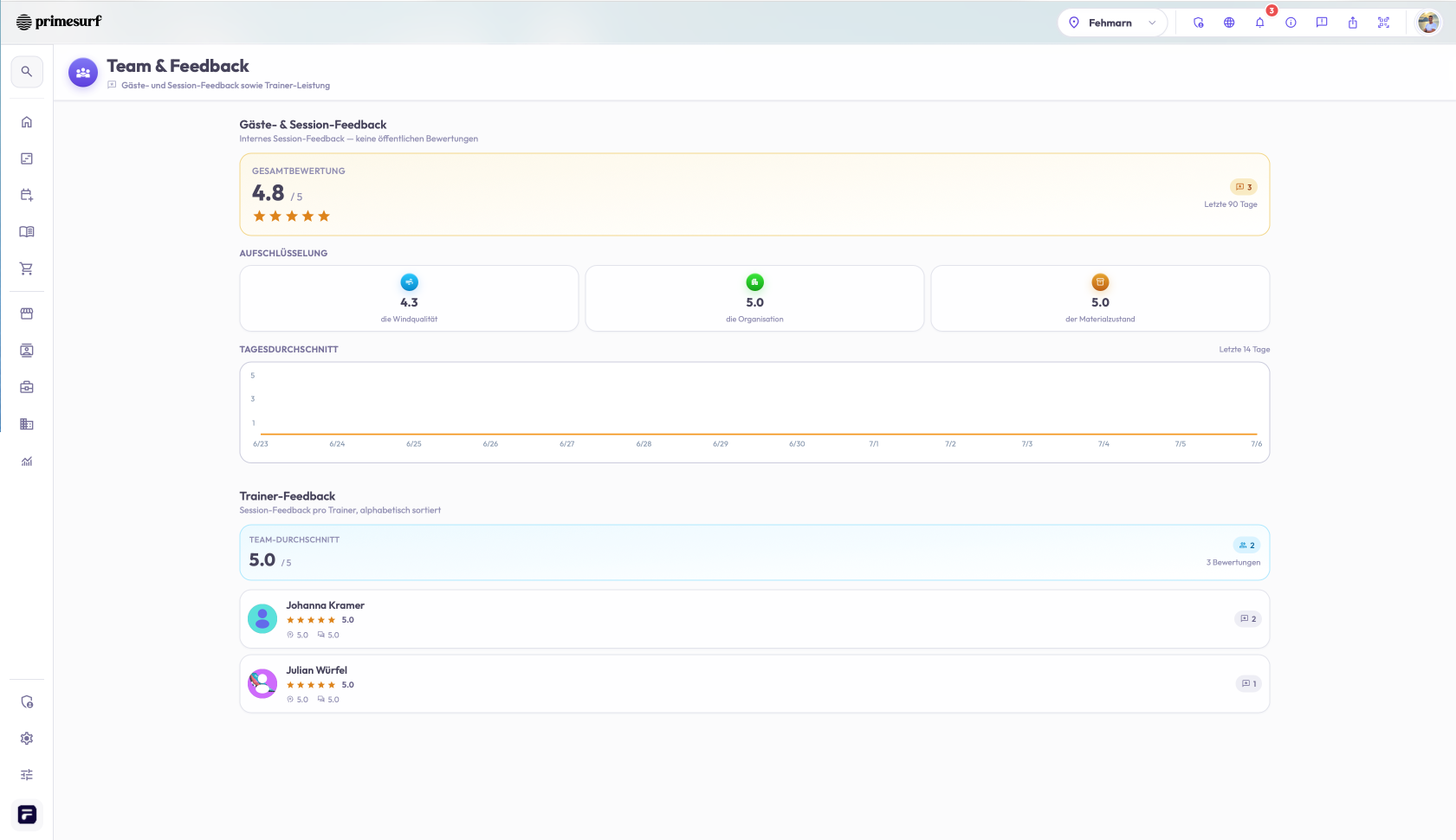Click the trainer count badge showing 2
The image size is (1456, 840).
[x=1246, y=546]
